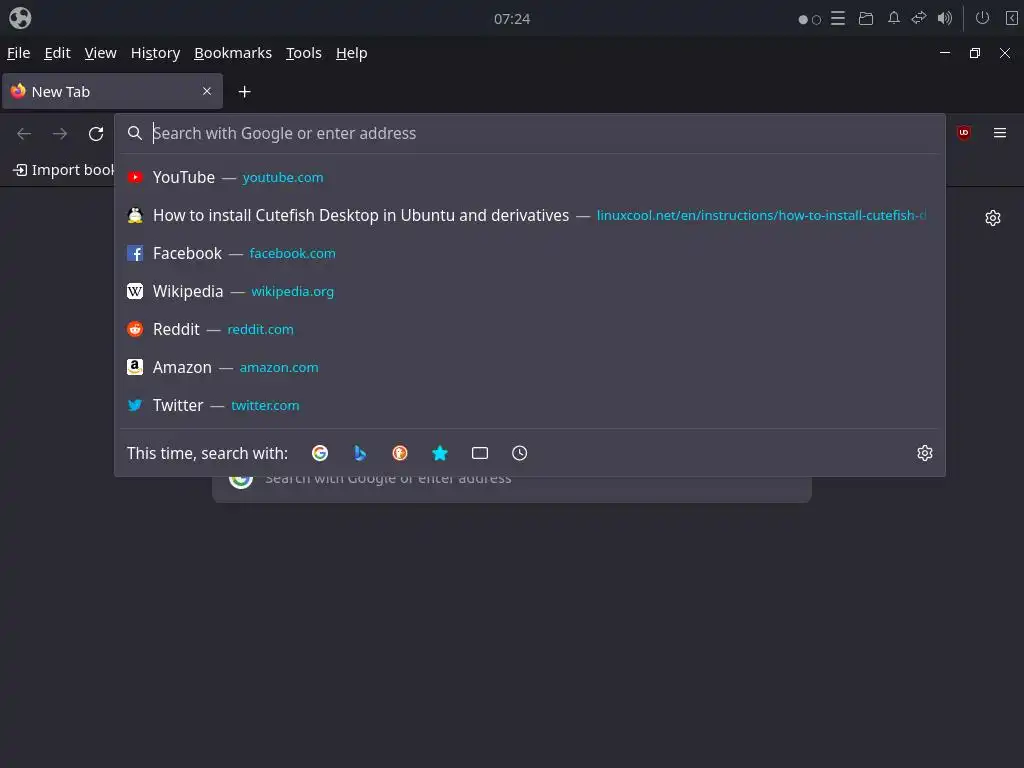Go back with the back arrow
This screenshot has width=1024, height=768.
[24, 134]
